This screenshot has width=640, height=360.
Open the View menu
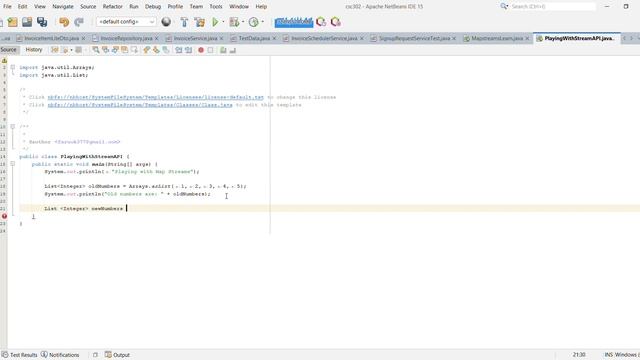(40, 7)
